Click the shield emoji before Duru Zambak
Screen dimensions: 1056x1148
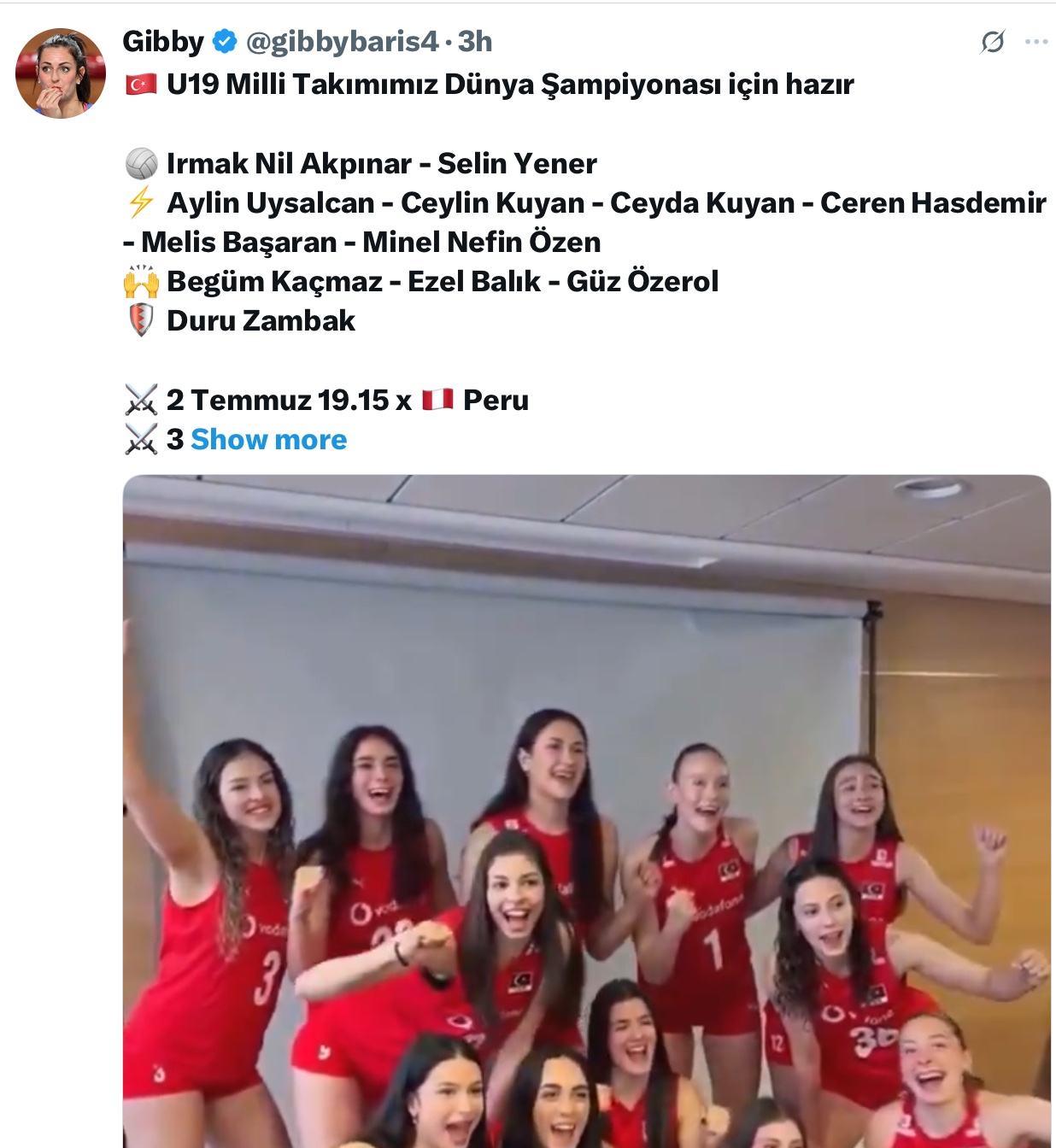[141, 320]
